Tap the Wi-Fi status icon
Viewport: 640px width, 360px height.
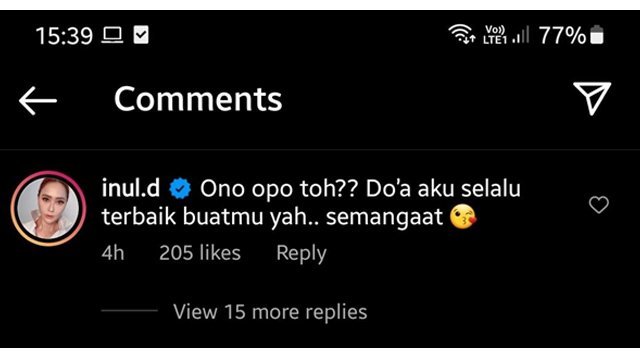(x=462, y=34)
